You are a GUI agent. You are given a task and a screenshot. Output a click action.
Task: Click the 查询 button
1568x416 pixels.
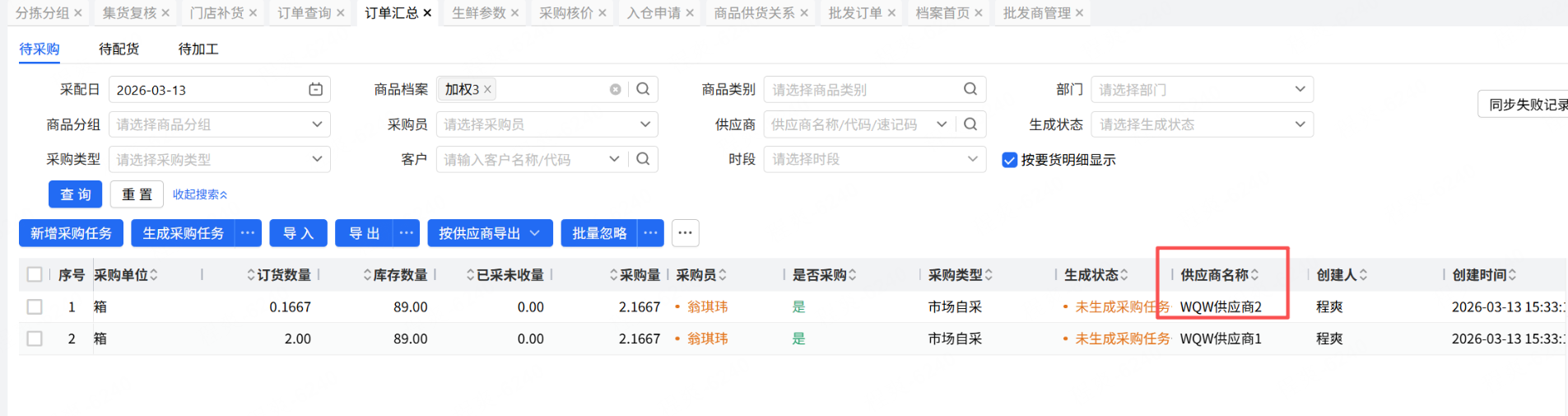pos(75,194)
